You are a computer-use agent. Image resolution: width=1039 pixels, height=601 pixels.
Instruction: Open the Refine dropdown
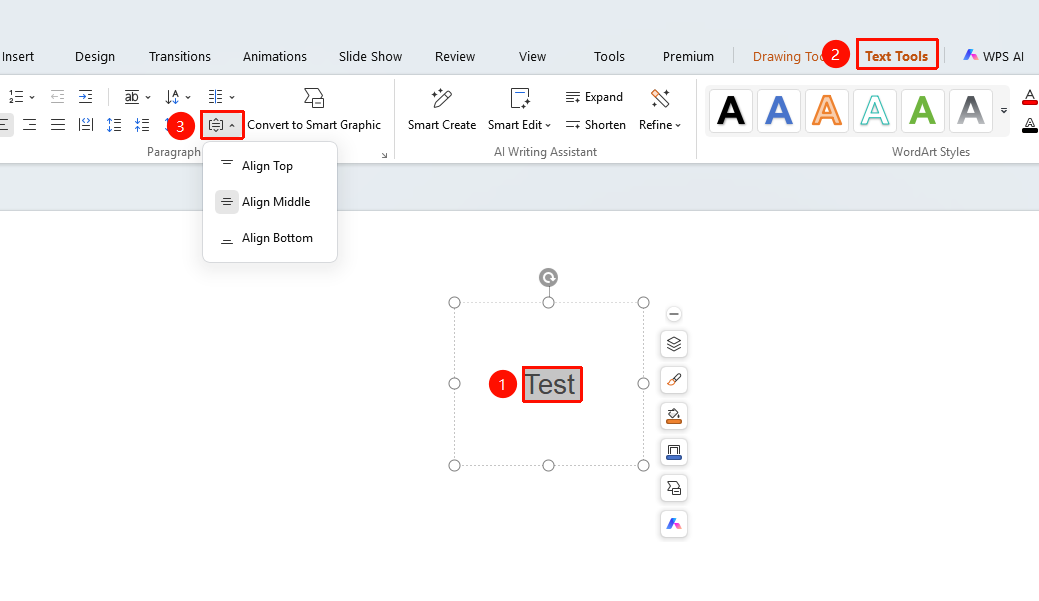click(x=660, y=110)
